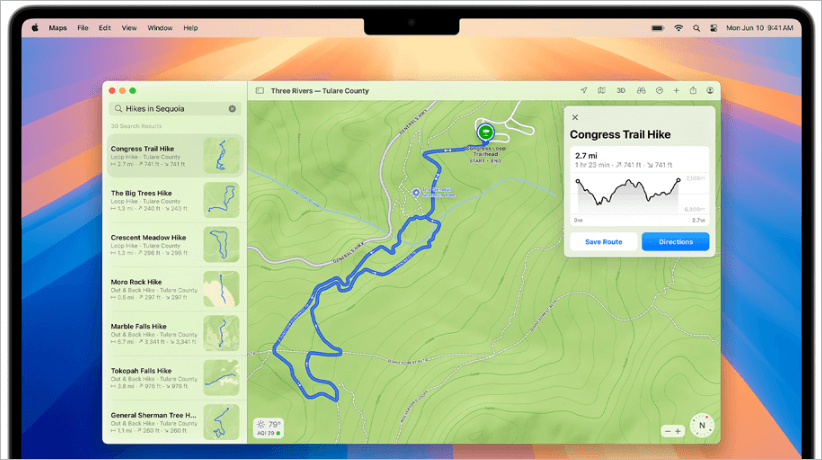Open the Apple menu
822x460 pixels.
point(35,28)
